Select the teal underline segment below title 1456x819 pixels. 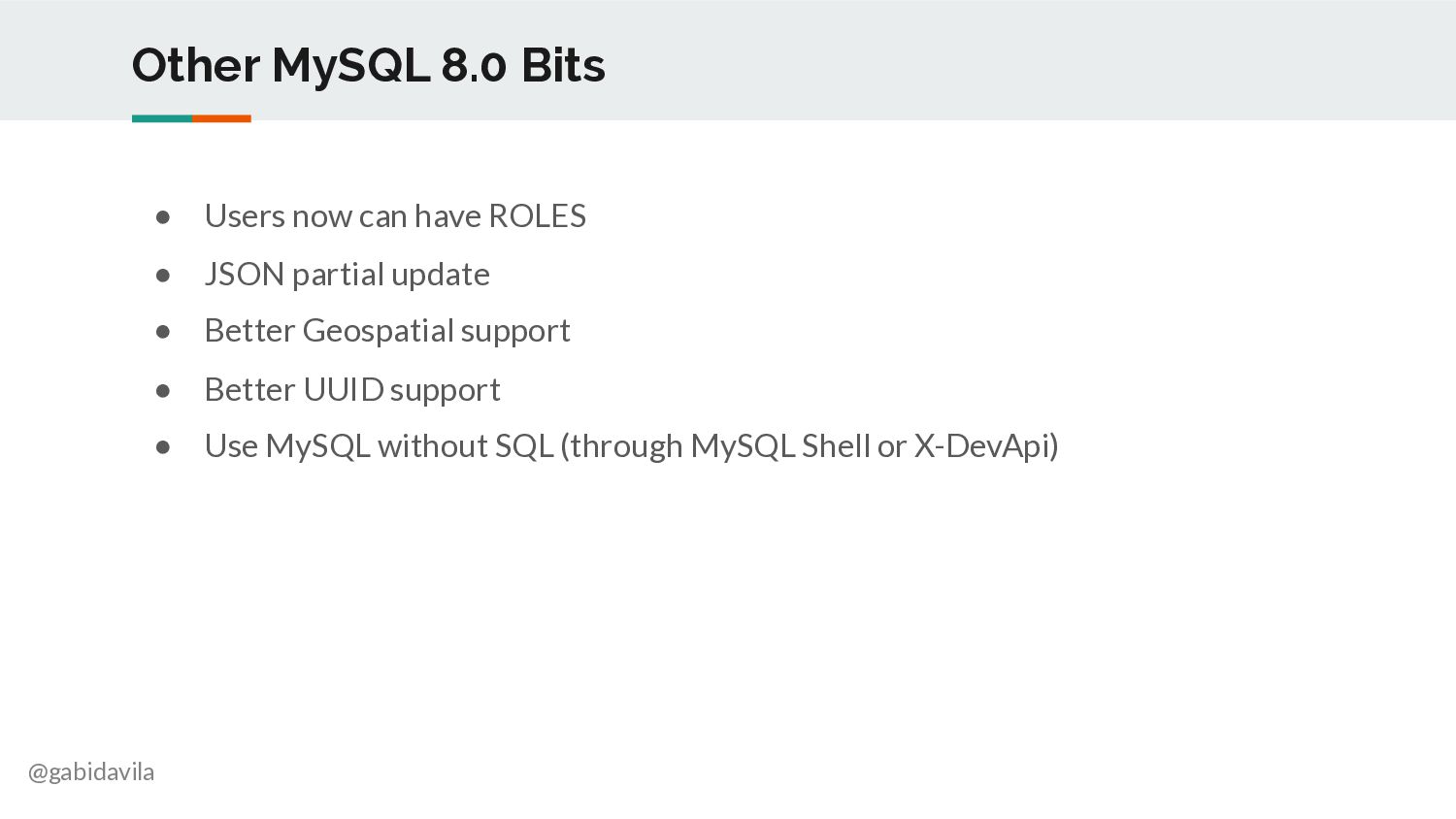(162, 118)
